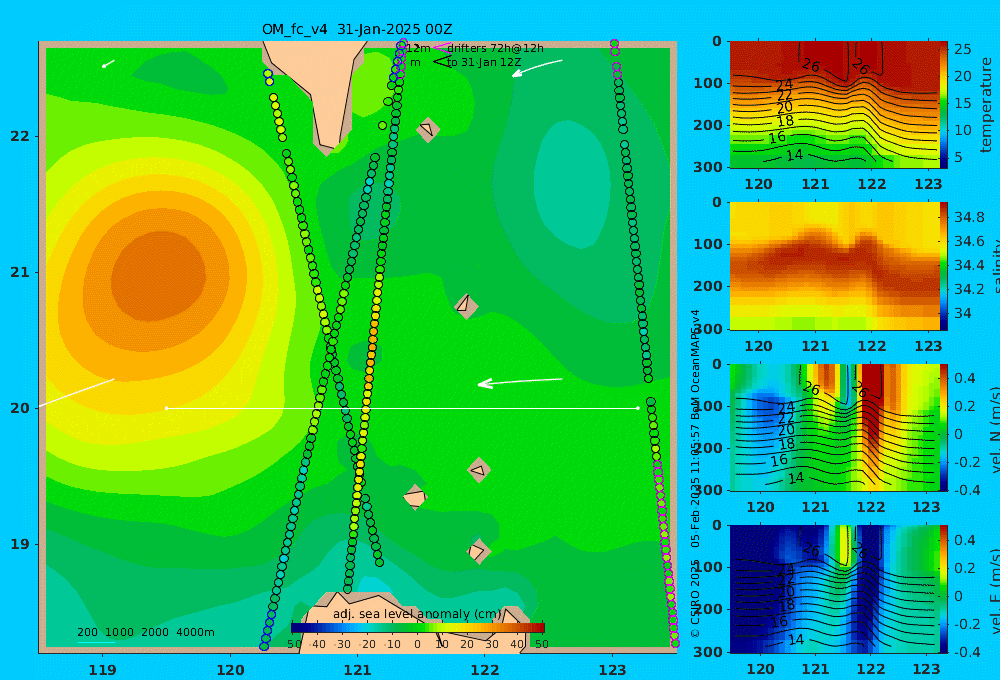The width and height of the screenshot is (1000, 680).
Task: Click the white current arrow near the top right of map
Action: point(537,68)
